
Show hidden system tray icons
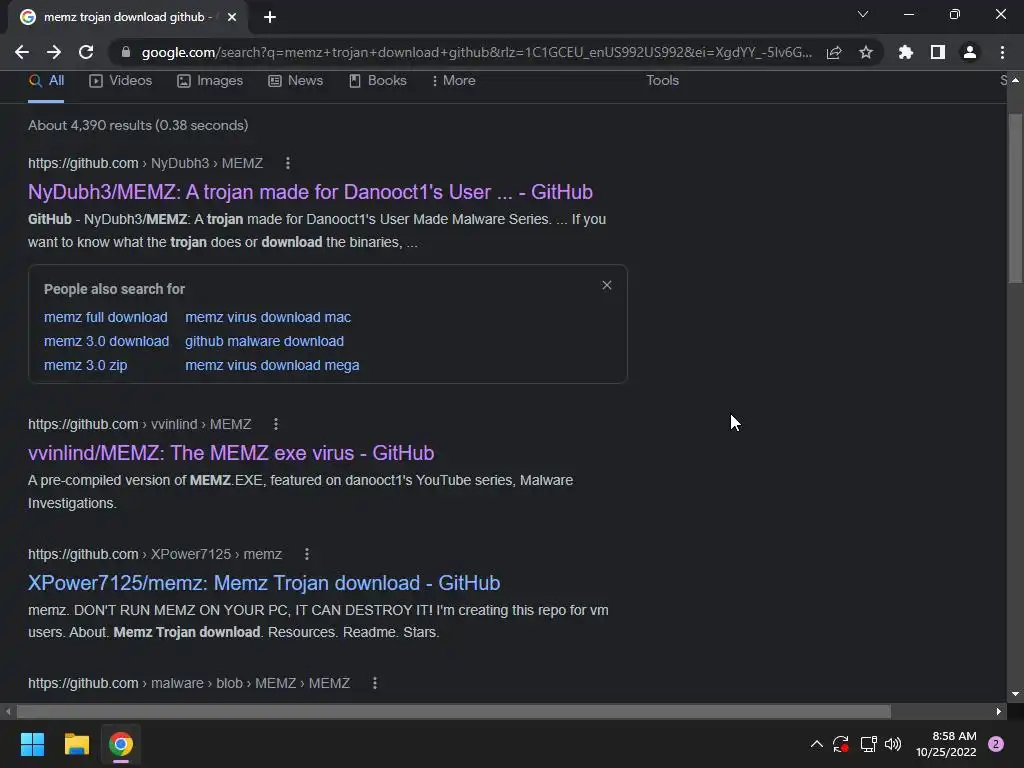[x=816, y=744]
